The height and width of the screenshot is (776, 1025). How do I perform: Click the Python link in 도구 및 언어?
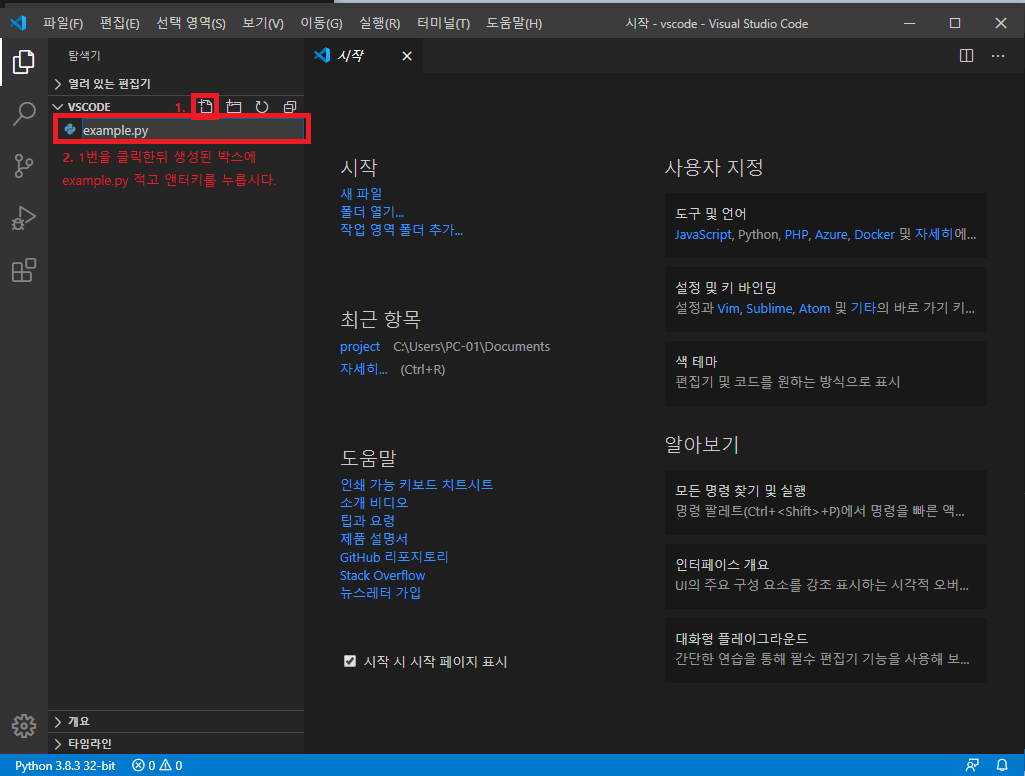(758, 235)
